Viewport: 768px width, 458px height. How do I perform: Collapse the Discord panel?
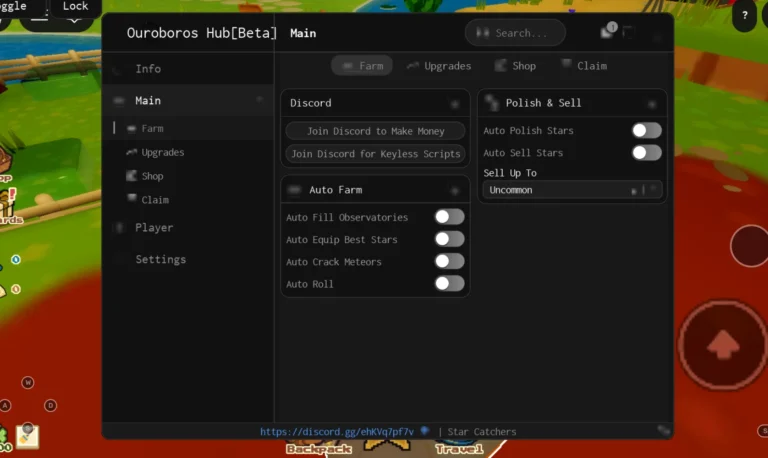[x=455, y=104]
